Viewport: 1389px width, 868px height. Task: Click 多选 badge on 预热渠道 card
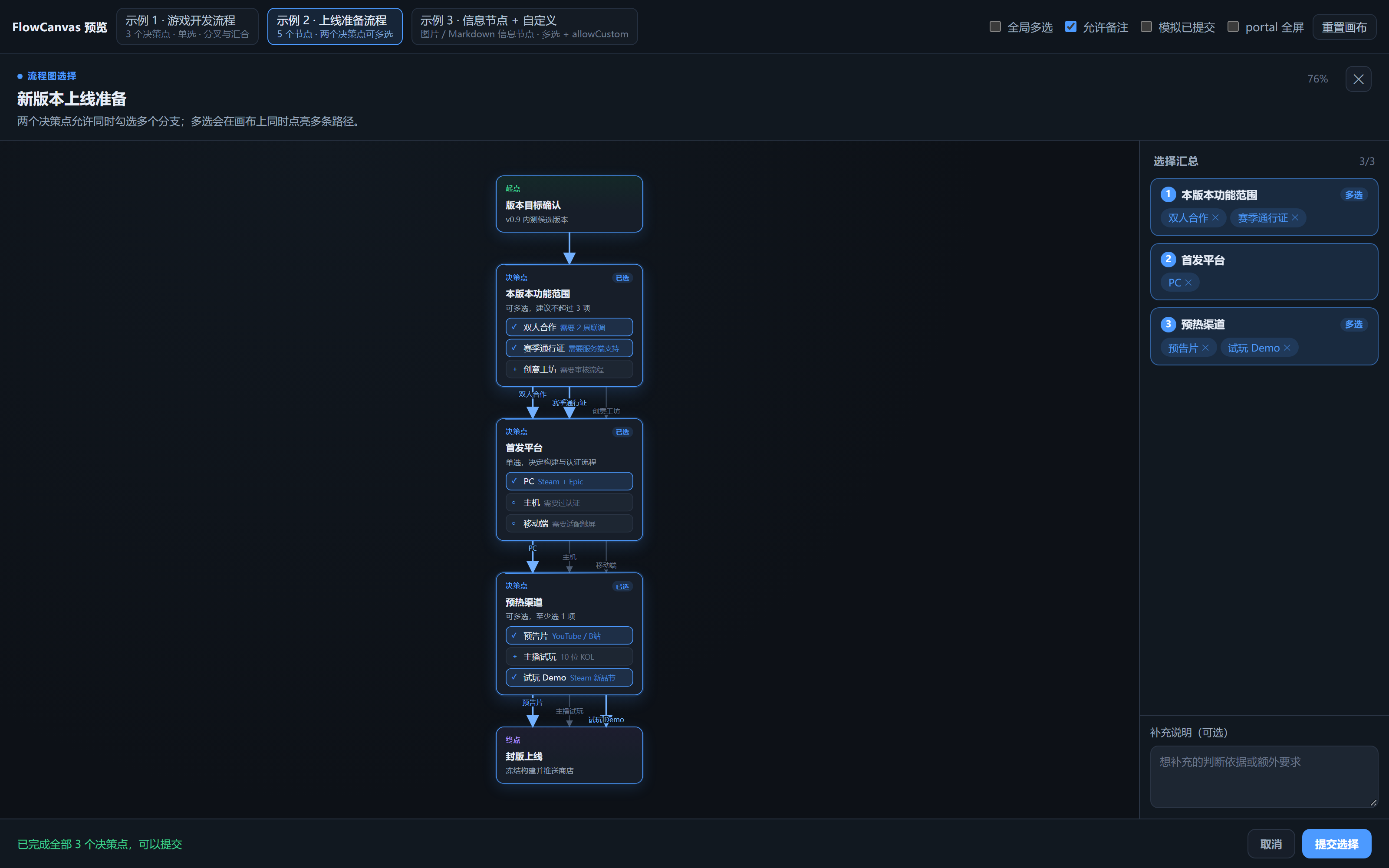coord(1353,324)
